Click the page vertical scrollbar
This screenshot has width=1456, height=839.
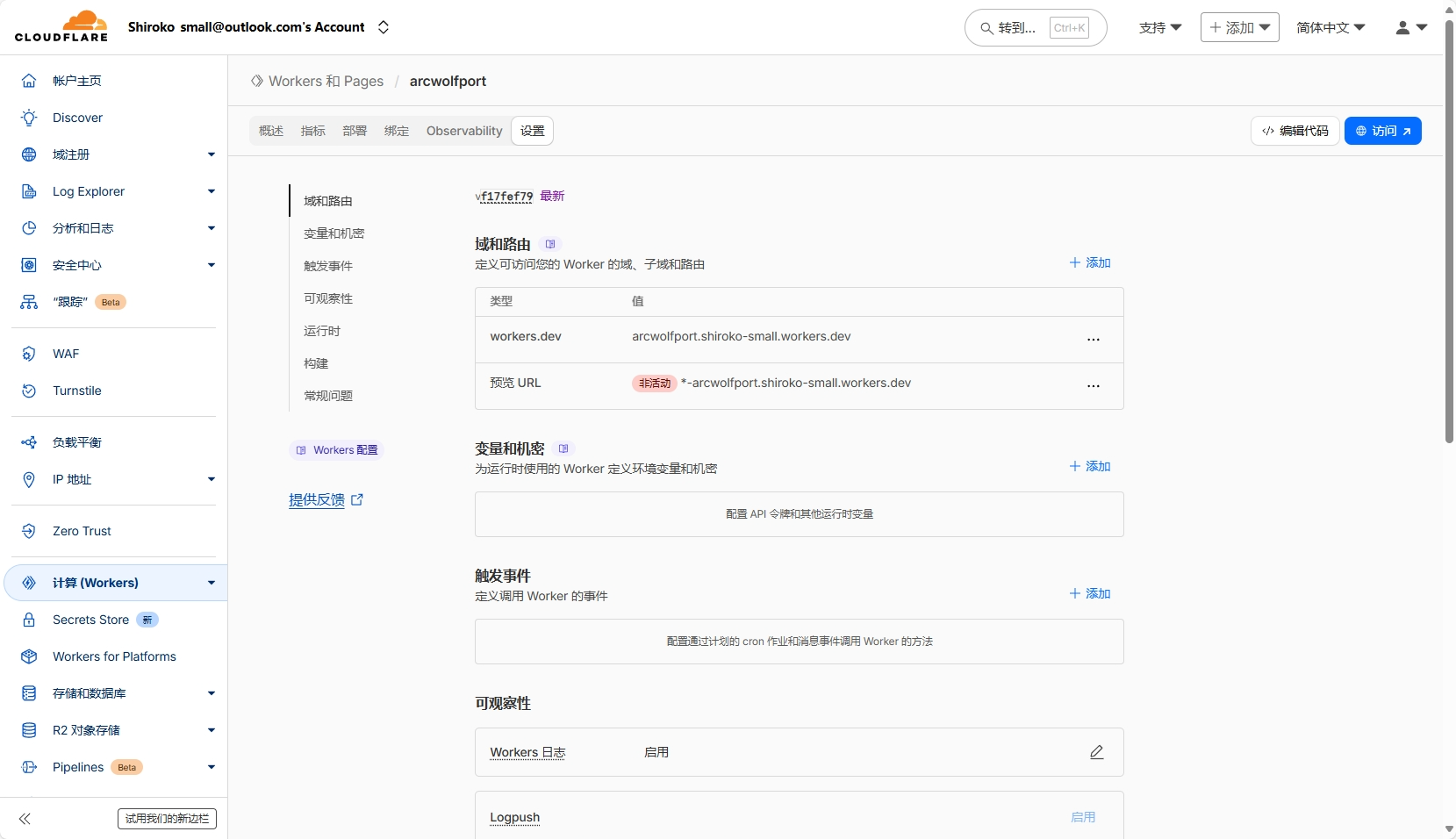(1449, 228)
